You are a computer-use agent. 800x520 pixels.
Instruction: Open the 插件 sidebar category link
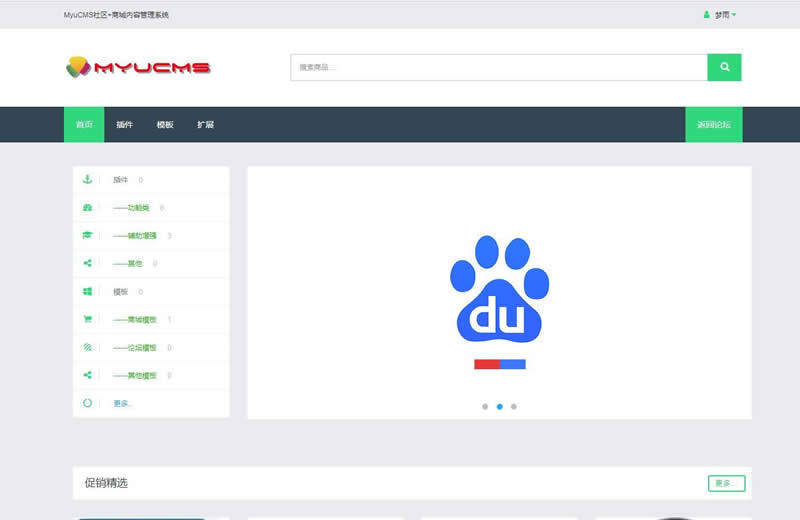[x=120, y=180]
